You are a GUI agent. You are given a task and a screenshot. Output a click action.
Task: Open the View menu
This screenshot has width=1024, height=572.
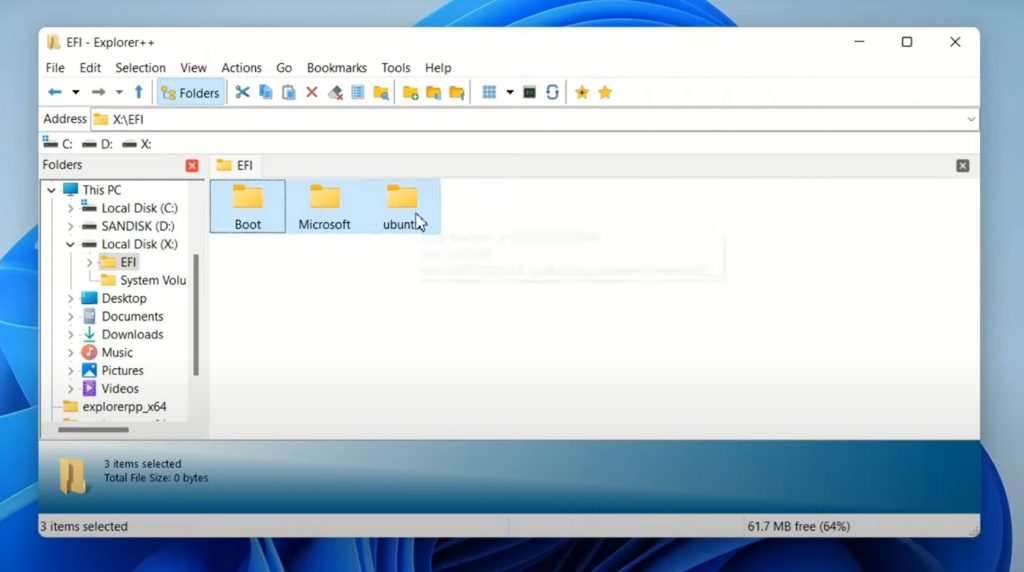193,68
